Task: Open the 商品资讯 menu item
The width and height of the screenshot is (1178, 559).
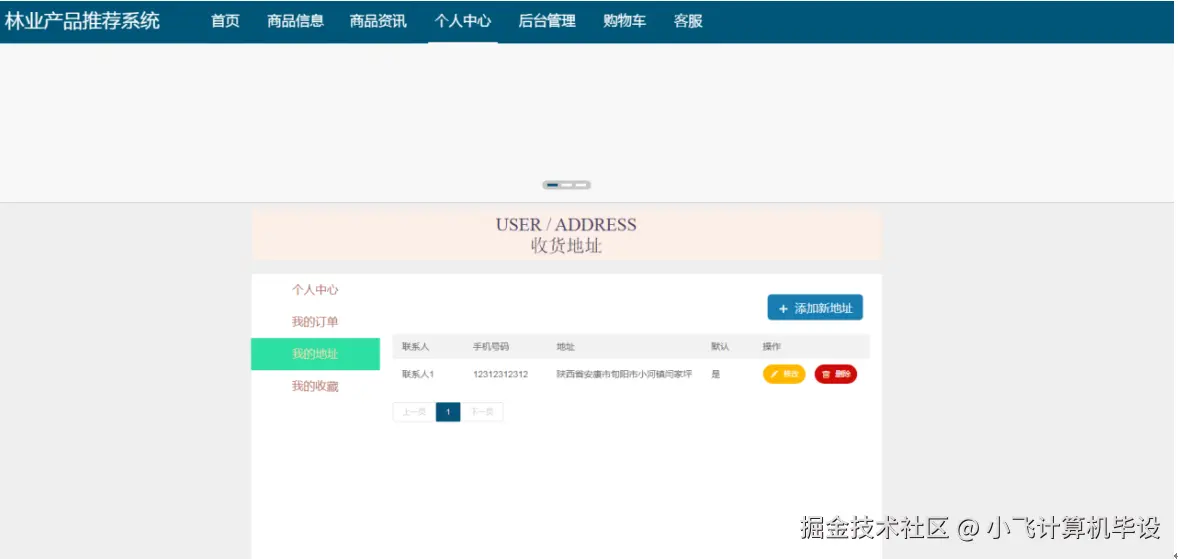Action: pos(378,21)
